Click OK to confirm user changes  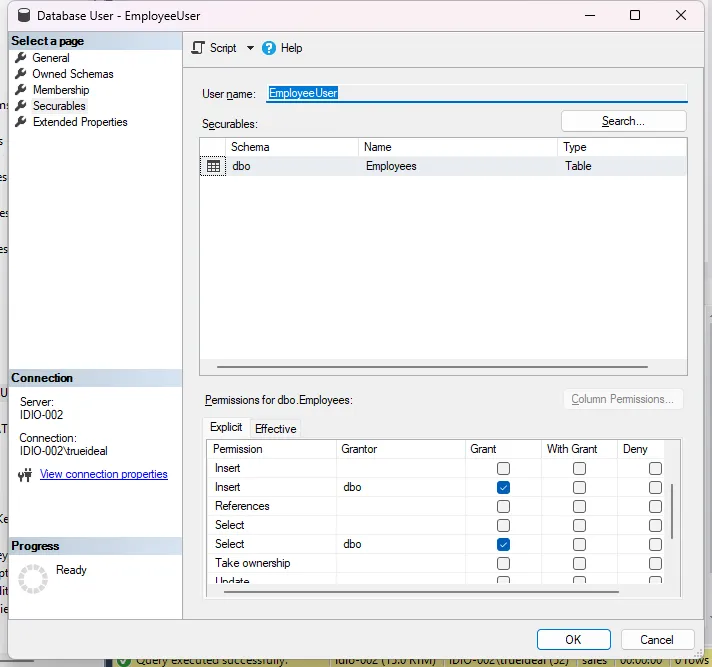pos(573,640)
